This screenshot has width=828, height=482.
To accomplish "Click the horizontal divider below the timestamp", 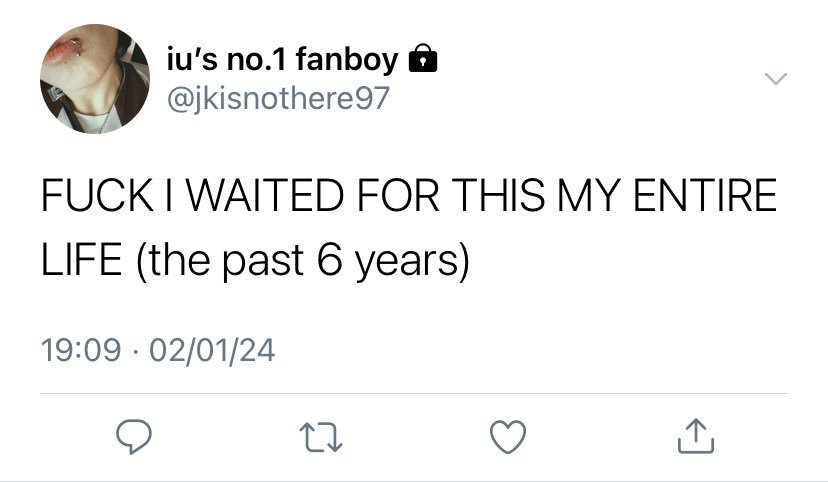I will pyautogui.click(x=414, y=394).
